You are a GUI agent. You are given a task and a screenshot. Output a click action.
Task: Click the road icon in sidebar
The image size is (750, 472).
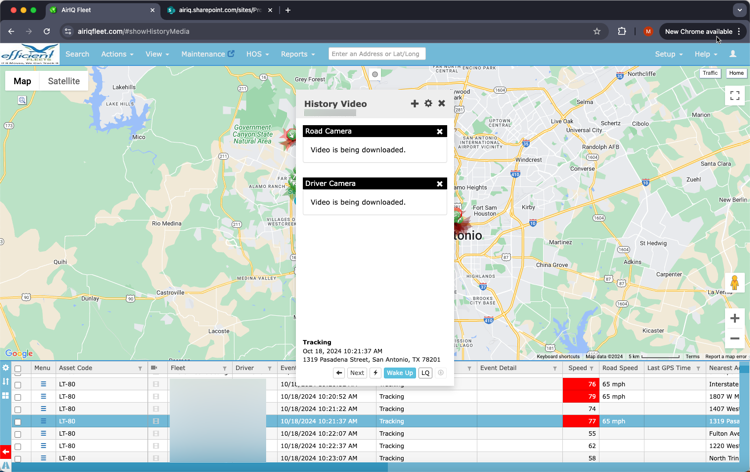tap(5, 465)
